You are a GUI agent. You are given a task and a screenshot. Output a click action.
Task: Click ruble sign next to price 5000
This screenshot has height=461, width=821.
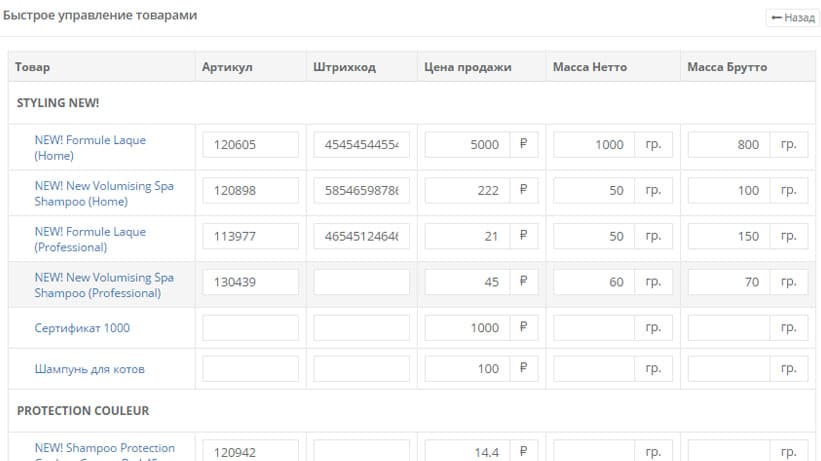pos(524,145)
